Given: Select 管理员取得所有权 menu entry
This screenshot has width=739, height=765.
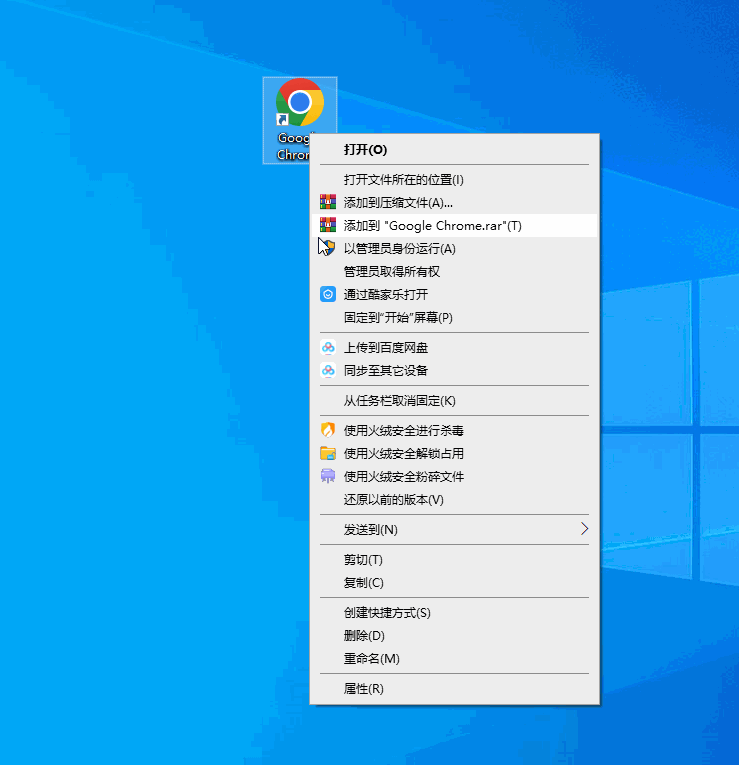Looking at the screenshot, I should 392,271.
